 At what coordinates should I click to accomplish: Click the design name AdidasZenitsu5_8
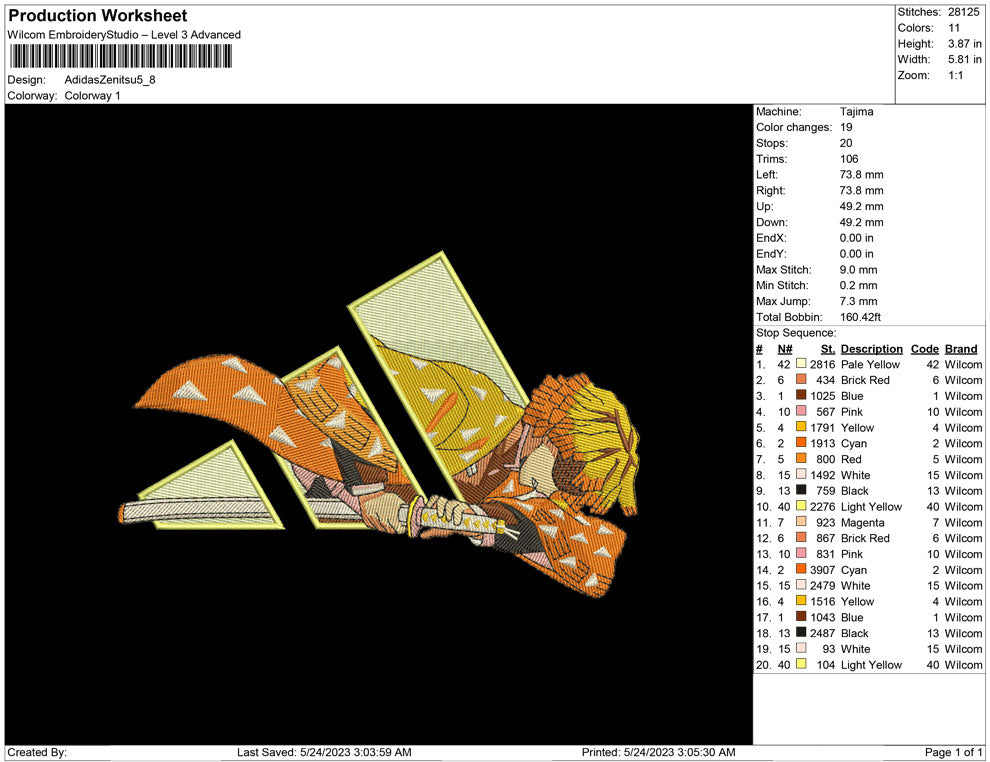[x=110, y=80]
